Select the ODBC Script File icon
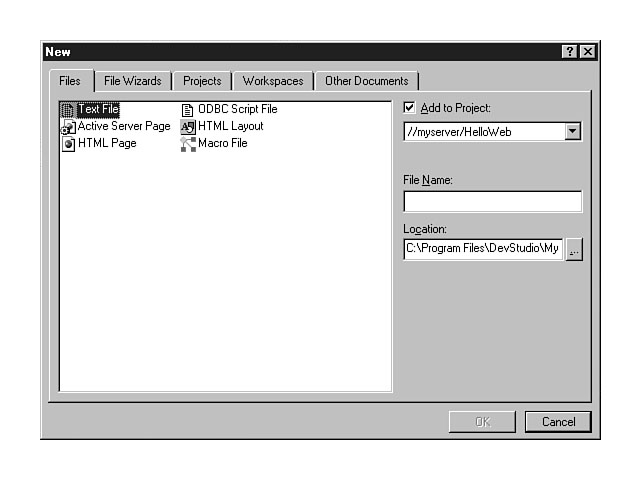Viewport: 640px width, 480px height. tap(187, 110)
